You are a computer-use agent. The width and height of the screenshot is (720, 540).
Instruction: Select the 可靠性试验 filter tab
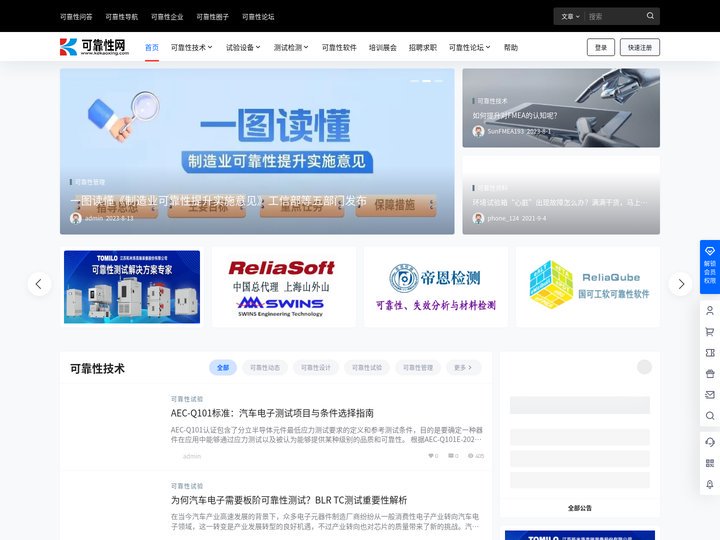point(366,367)
